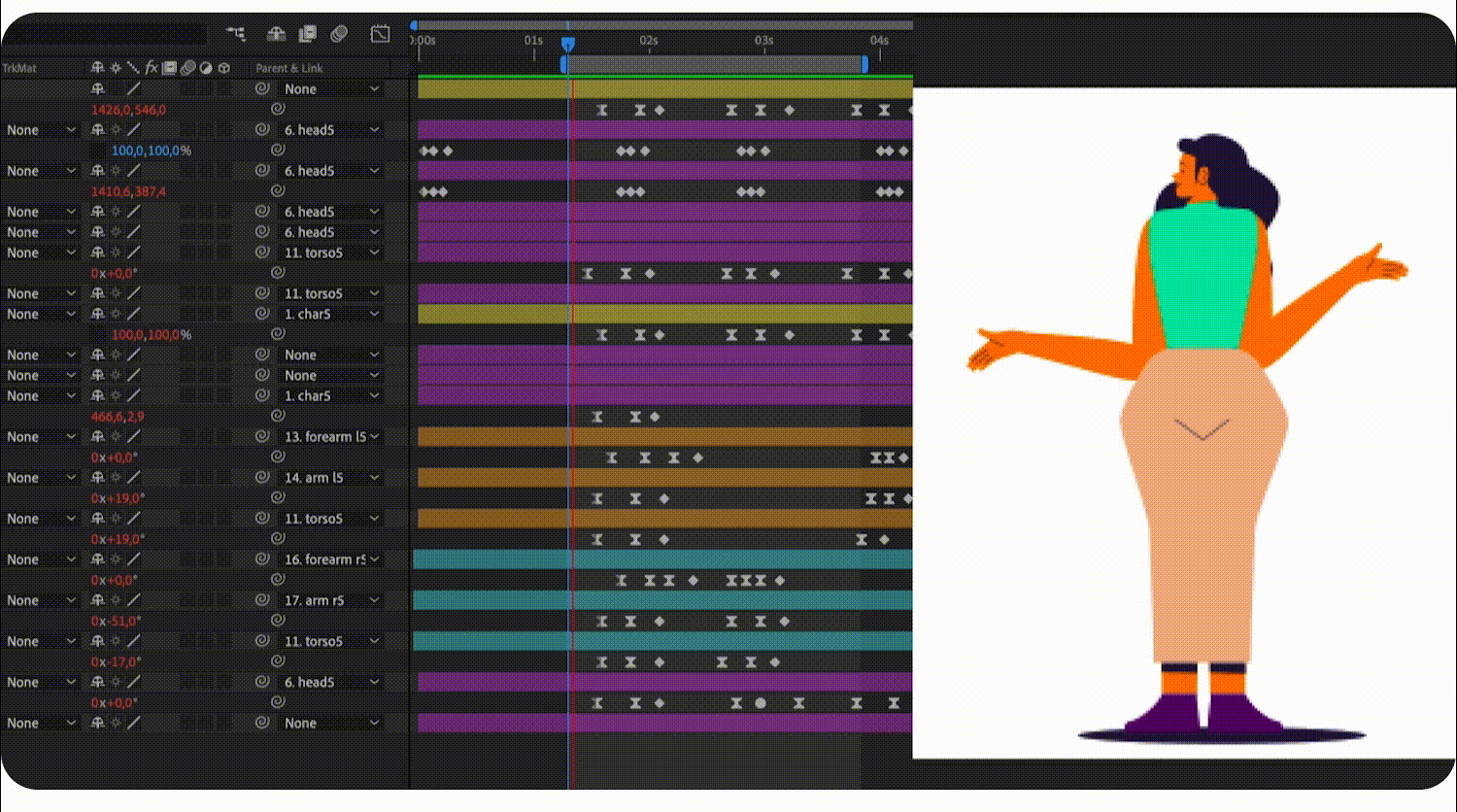
Task: Move the playhead marker on the time ruler
Action: coord(568,44)
